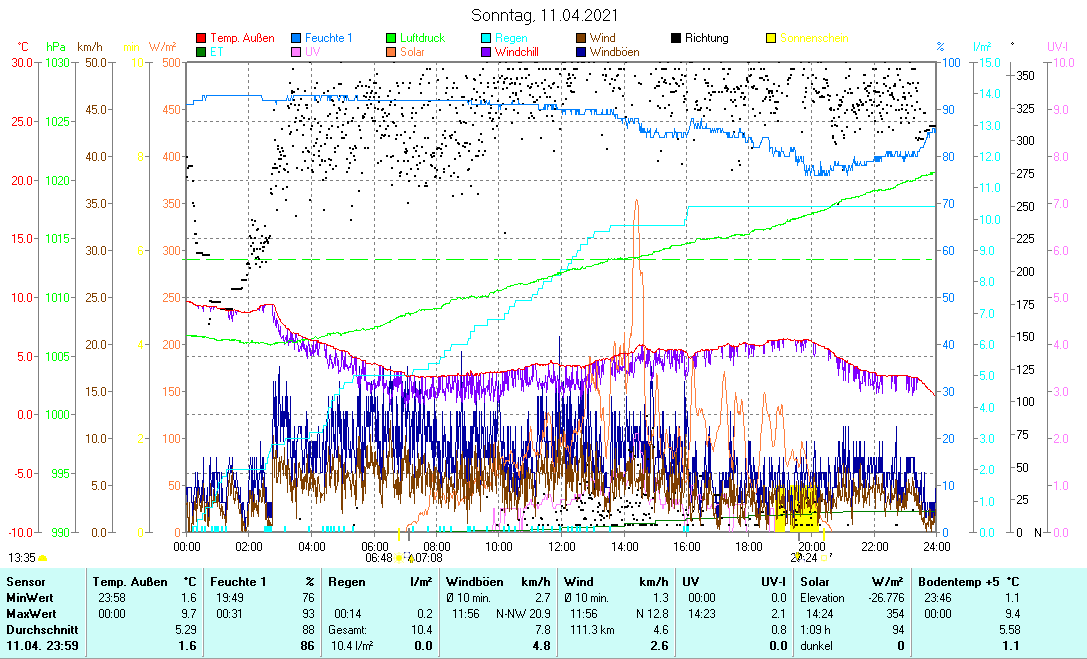Click the 06:48 sunrise time marker
This screenshot has width=1087, height=659.
click(x=378, y=558)
